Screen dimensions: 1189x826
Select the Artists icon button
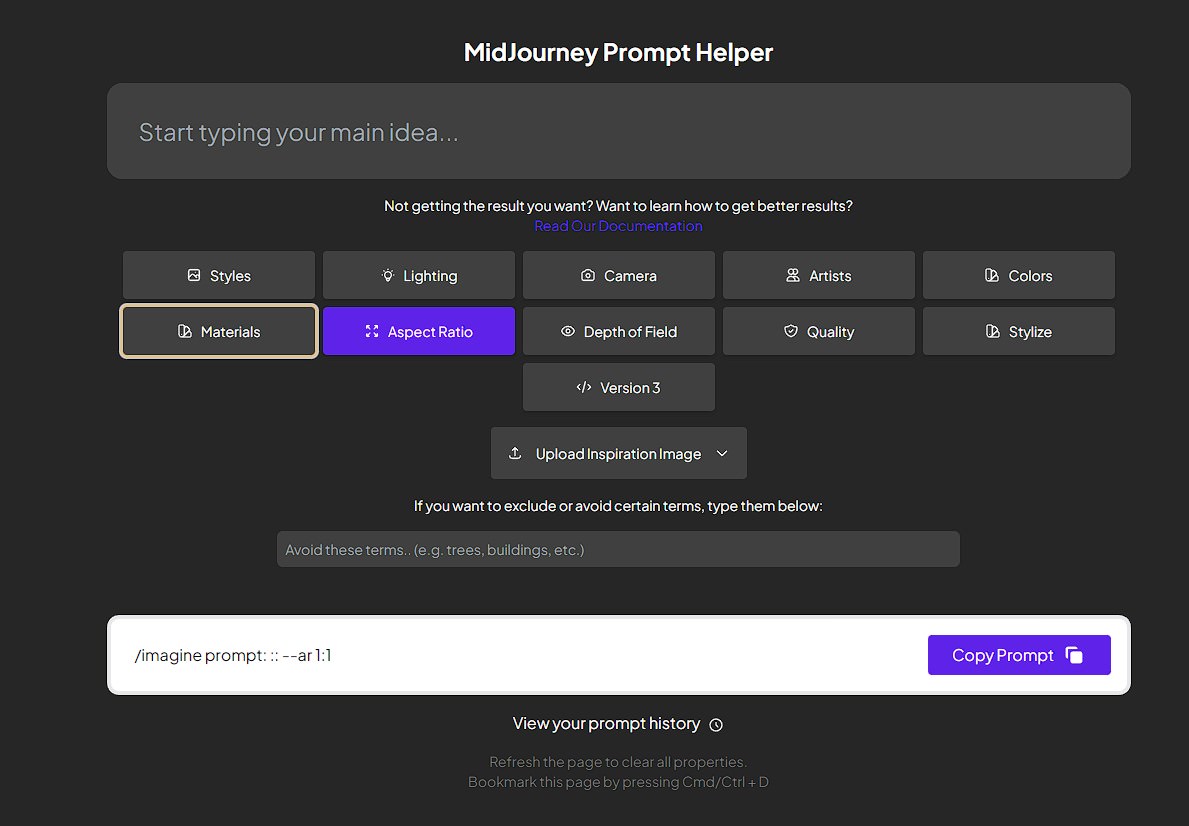[791, 275]
